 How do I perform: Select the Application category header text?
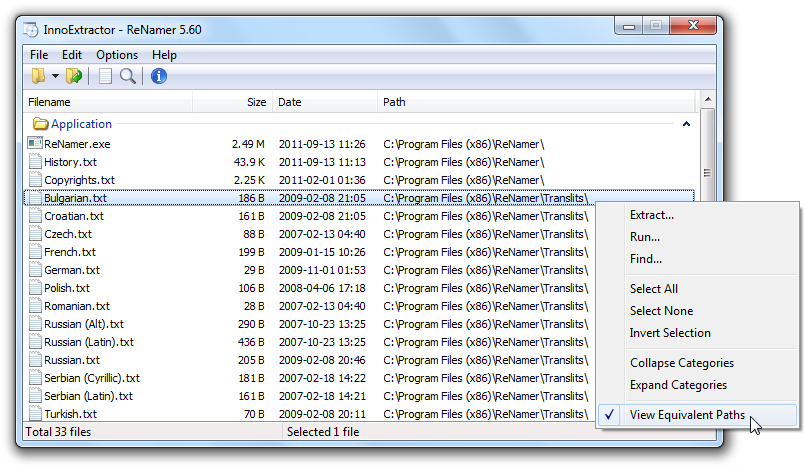click(81, 124)
